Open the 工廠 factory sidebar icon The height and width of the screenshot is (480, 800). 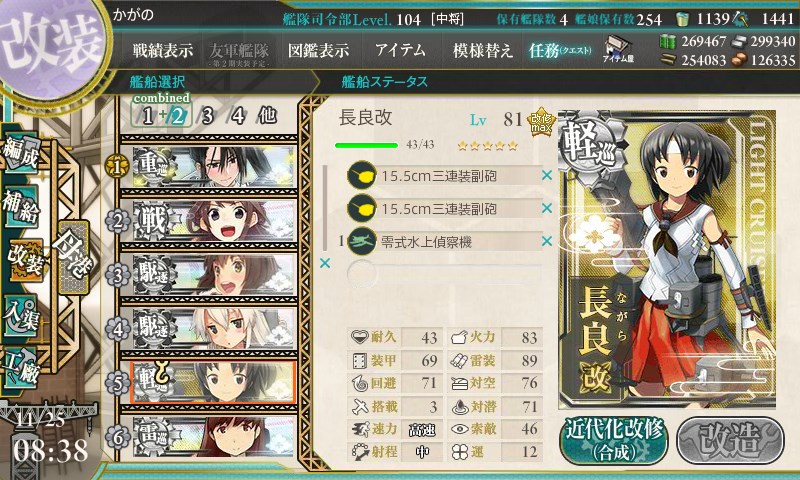click(21, 368)
